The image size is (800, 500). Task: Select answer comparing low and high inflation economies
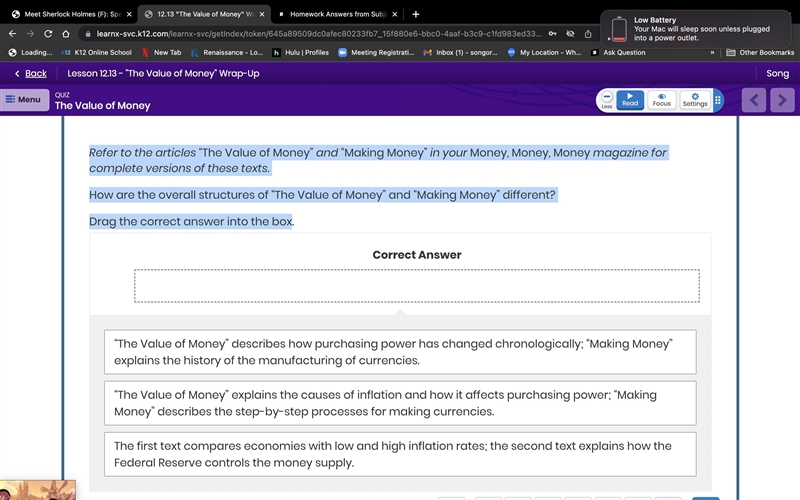400,454
